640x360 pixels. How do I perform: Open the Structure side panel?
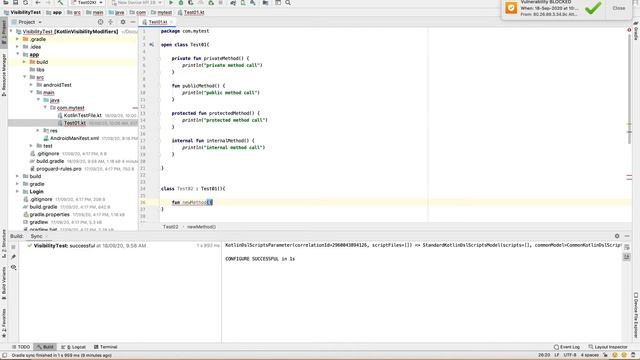tap(4, 243)
